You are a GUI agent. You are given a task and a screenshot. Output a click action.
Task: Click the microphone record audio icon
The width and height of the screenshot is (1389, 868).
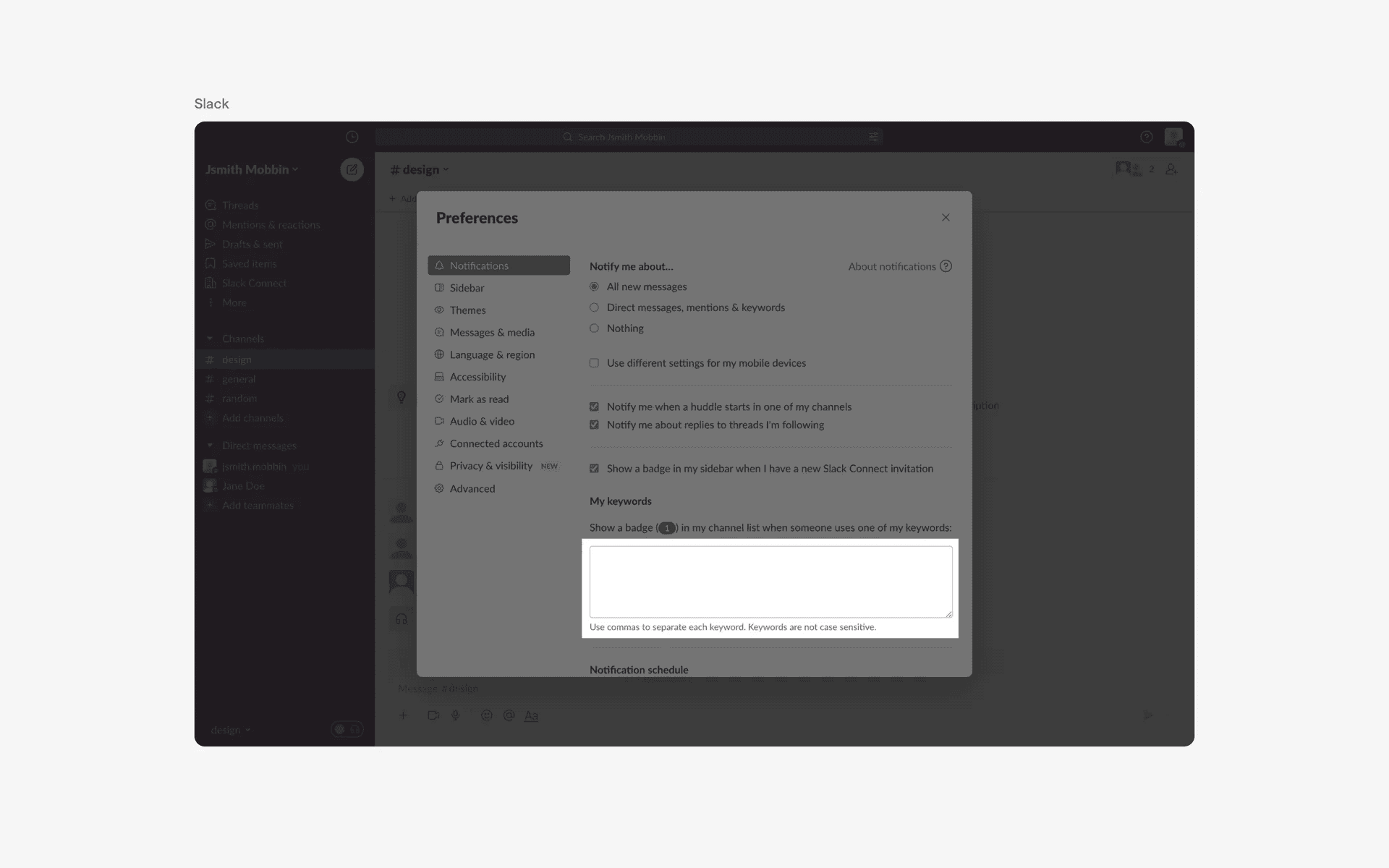coord(455,715)
